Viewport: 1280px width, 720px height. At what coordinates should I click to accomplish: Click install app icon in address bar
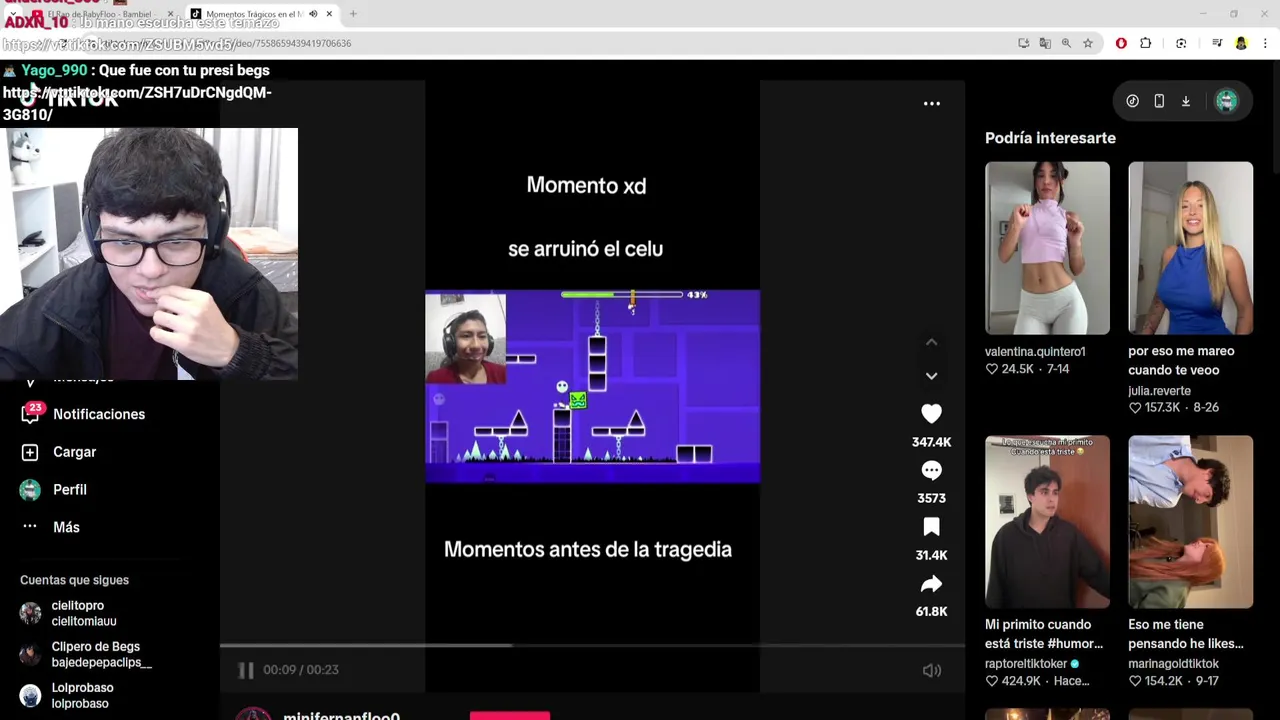[x=1023, y=43]
